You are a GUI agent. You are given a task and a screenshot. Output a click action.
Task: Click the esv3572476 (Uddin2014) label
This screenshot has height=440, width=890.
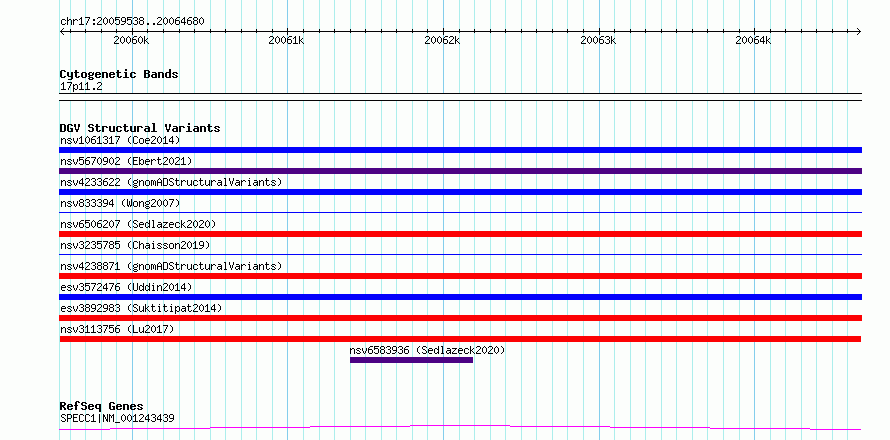pos(126,287)
